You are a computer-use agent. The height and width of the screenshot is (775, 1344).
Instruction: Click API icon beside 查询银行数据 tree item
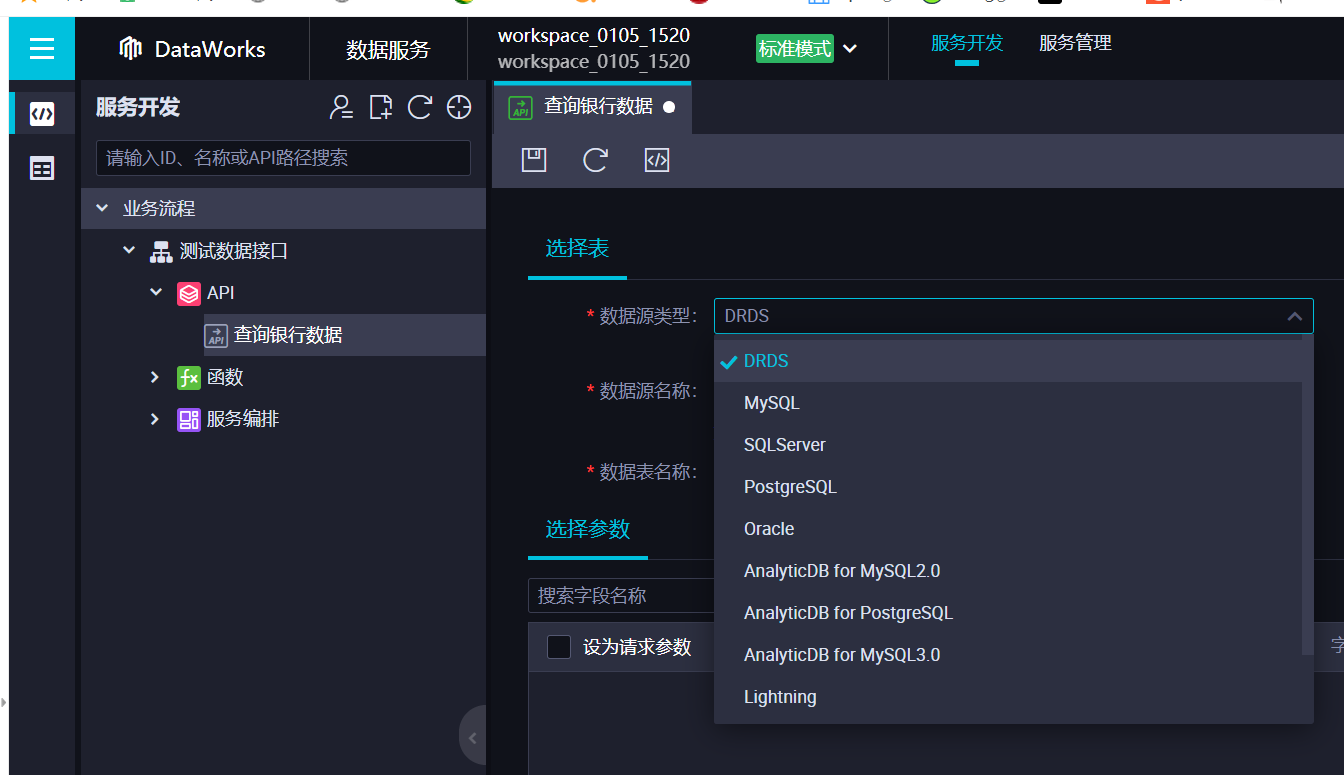click(216, 336)
